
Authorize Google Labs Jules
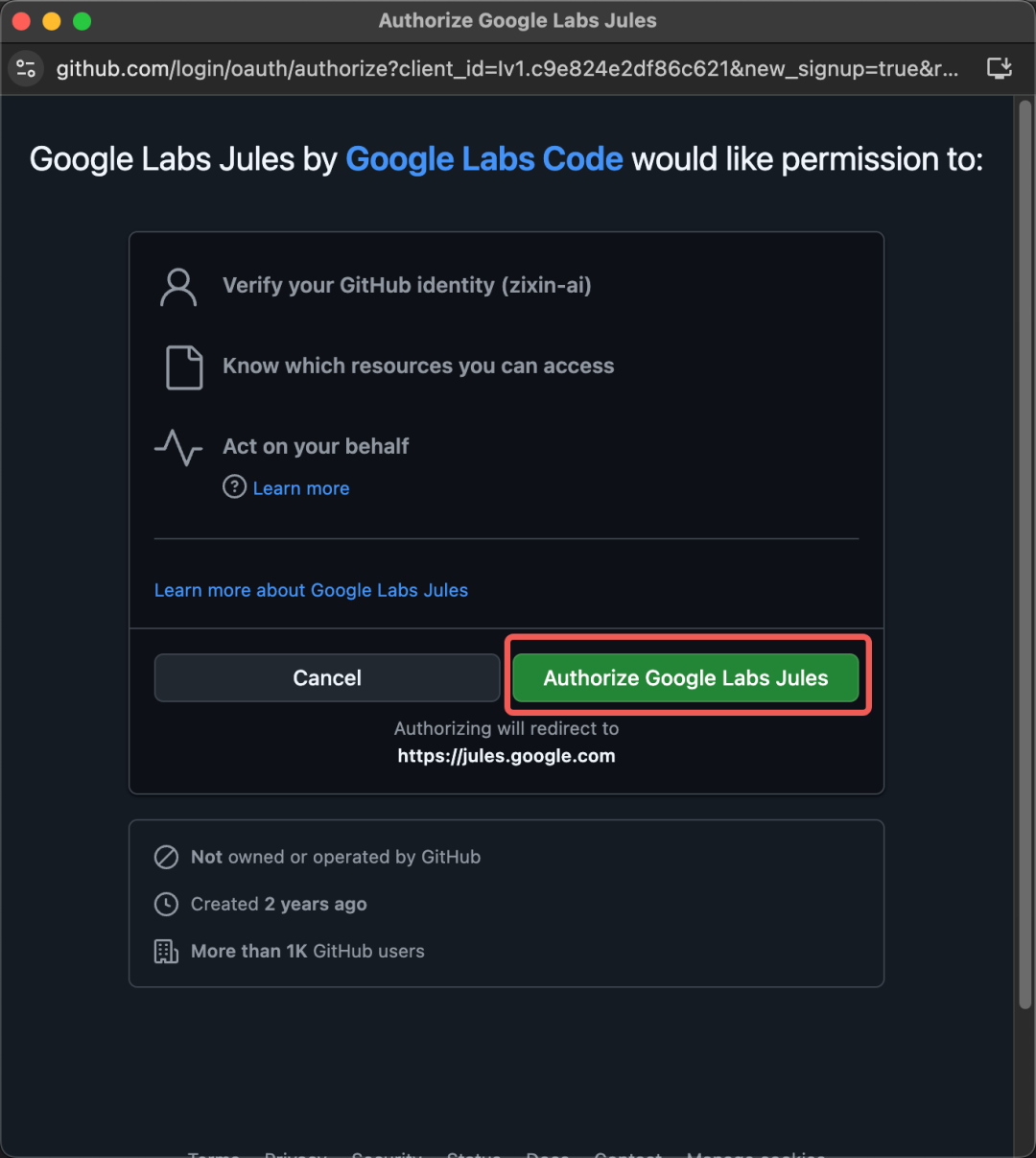(x=685, y=678)
